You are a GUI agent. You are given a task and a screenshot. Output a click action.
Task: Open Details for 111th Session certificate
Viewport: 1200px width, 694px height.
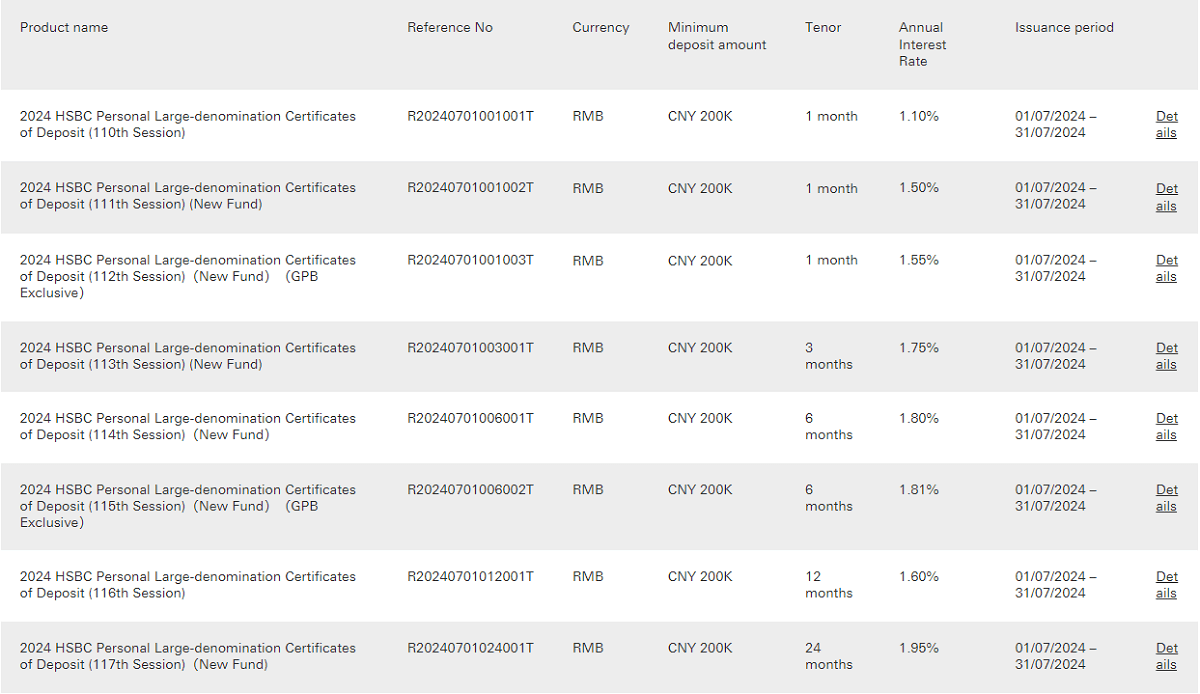(x=1166, y=196)
